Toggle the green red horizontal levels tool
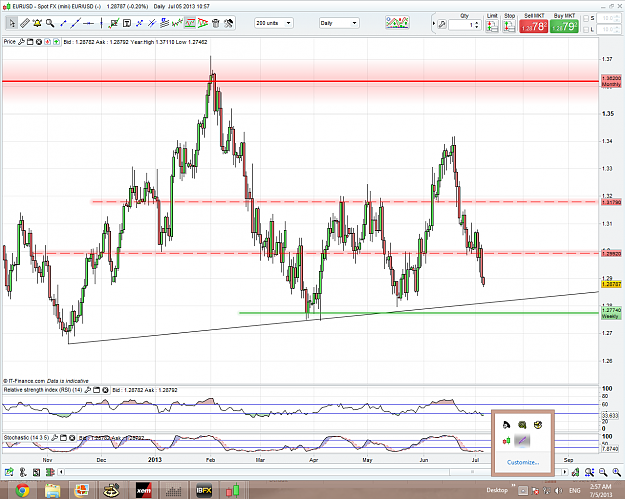 (190, 24)
